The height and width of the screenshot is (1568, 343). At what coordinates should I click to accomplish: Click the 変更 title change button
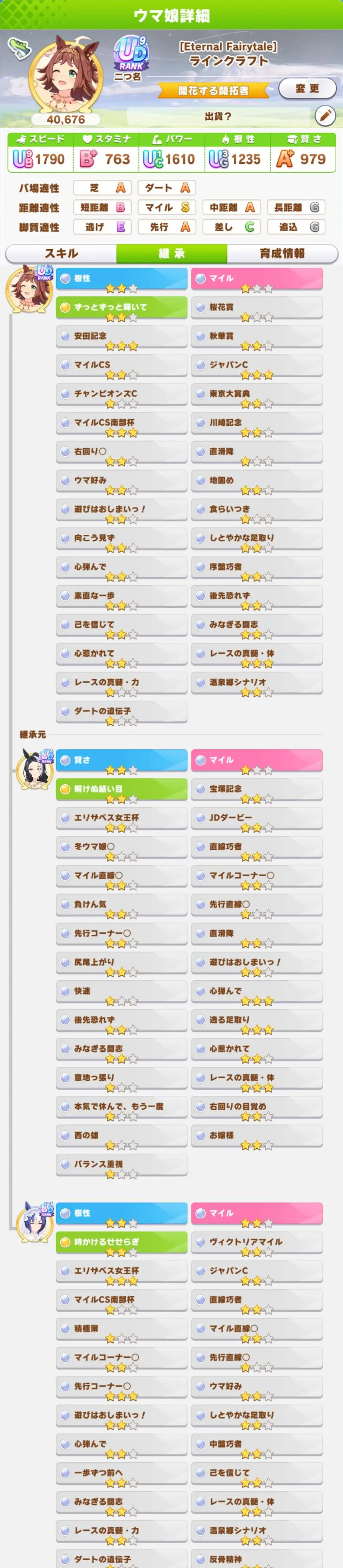[307, 88]
